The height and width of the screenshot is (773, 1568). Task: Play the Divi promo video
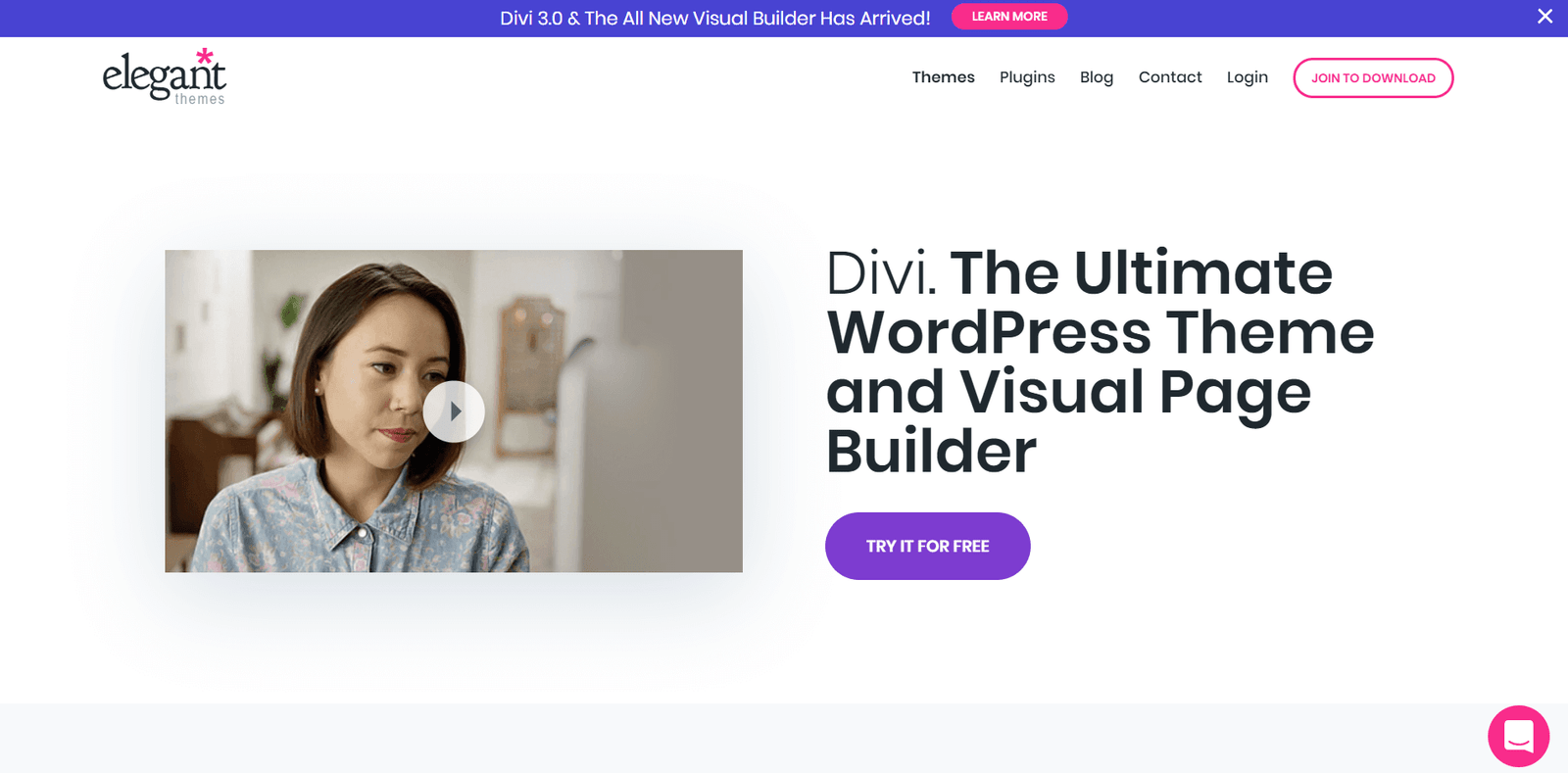click(x=454, y=411)
